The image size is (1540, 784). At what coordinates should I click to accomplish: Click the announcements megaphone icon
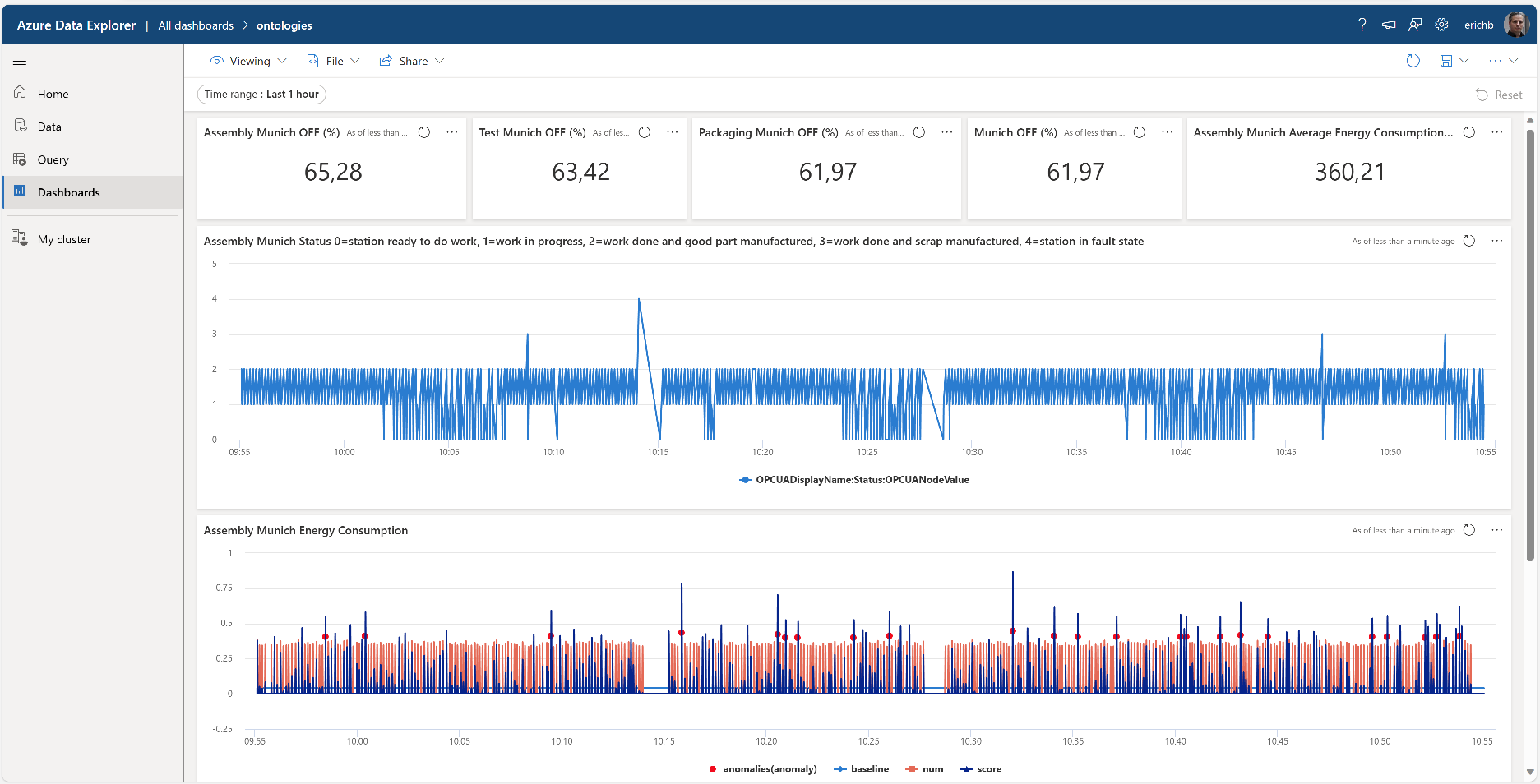click(x=1389, y=25)
